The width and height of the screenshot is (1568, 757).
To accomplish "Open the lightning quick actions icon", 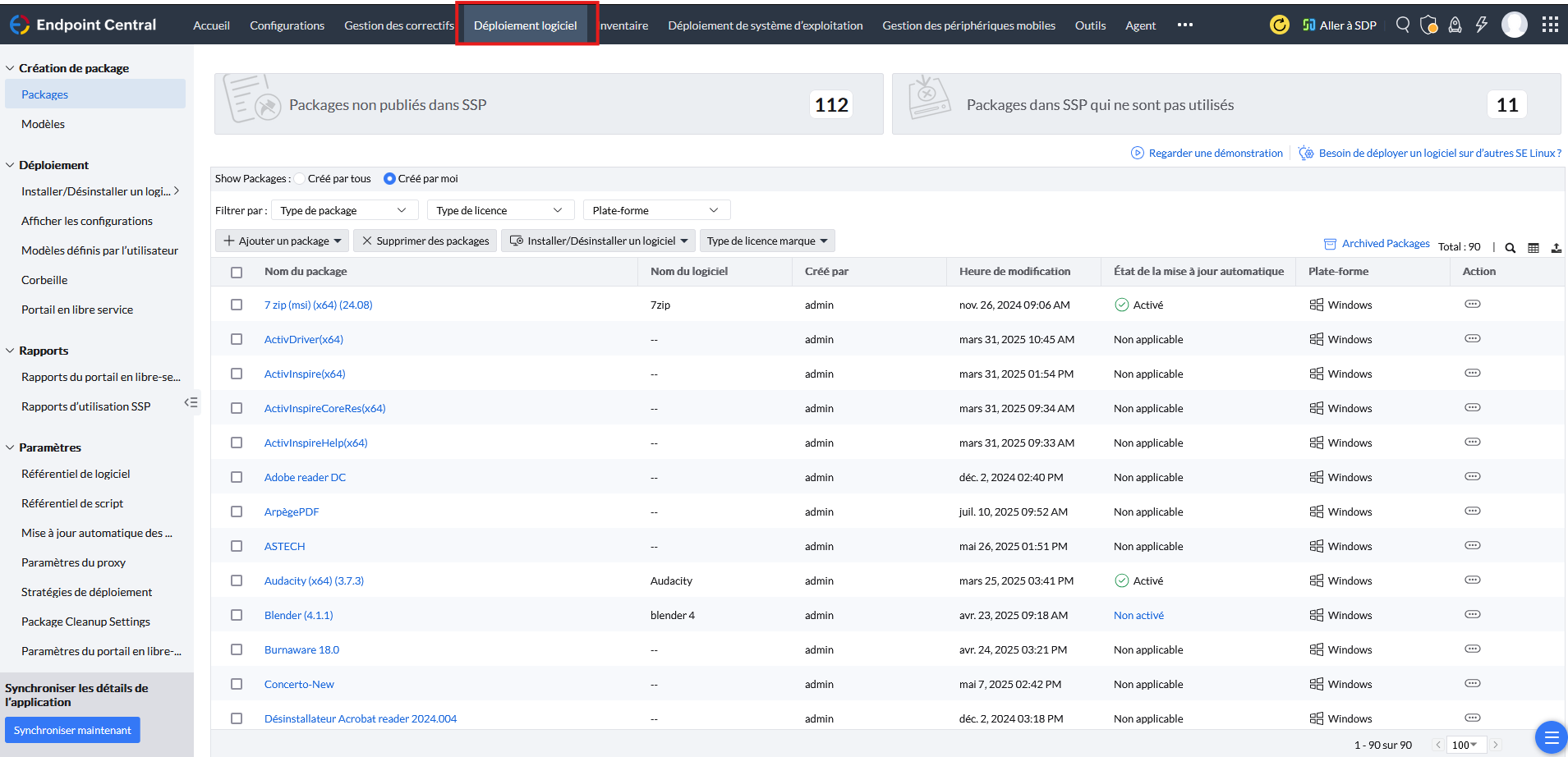I will coord(1481,25).
